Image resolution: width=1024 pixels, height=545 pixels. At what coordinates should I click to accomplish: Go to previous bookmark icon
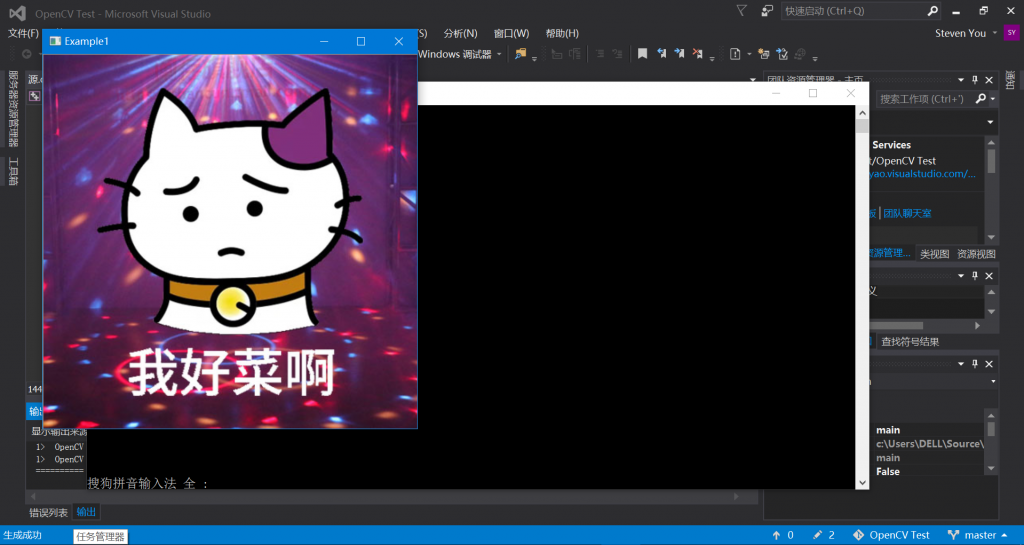coord(662,54)
